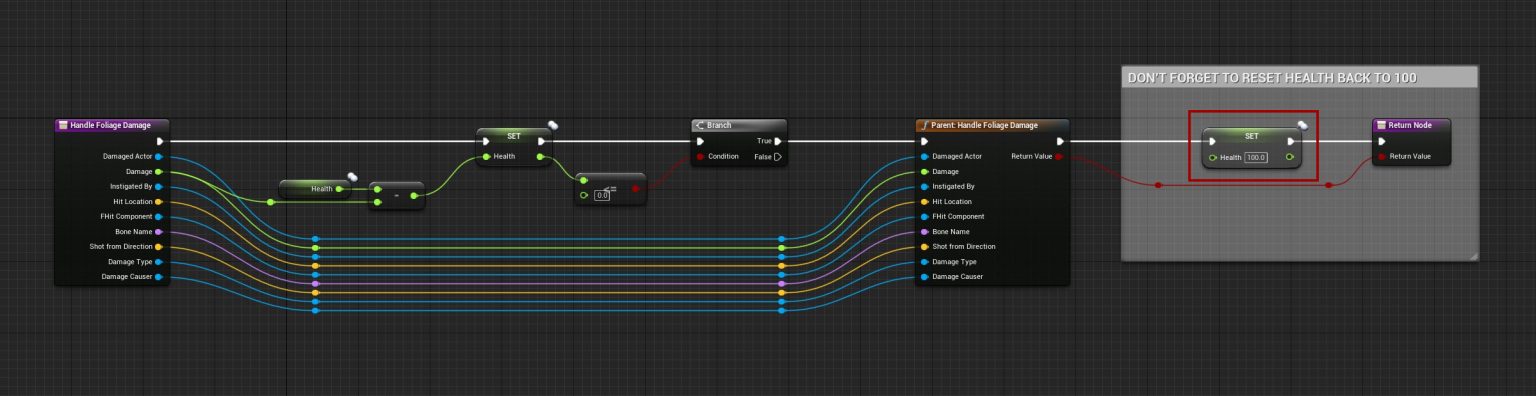Screen dimensions: 1536x396
Task: Click Damage Type output pin on entry node
Action: (x=159, y=261)
